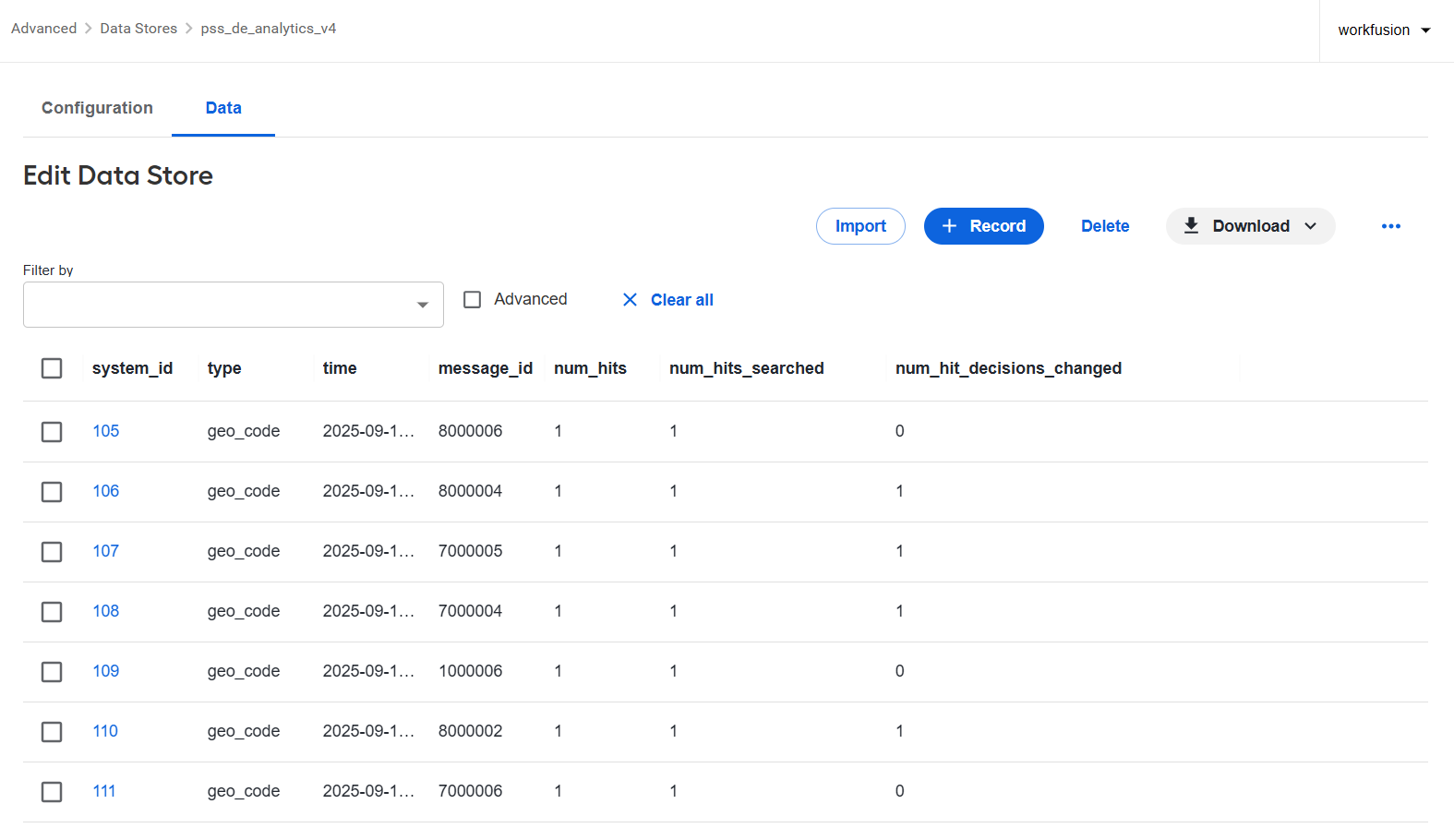Open record with system_id 109
This screenshot has width=1454, height=840.
(106, 671)
